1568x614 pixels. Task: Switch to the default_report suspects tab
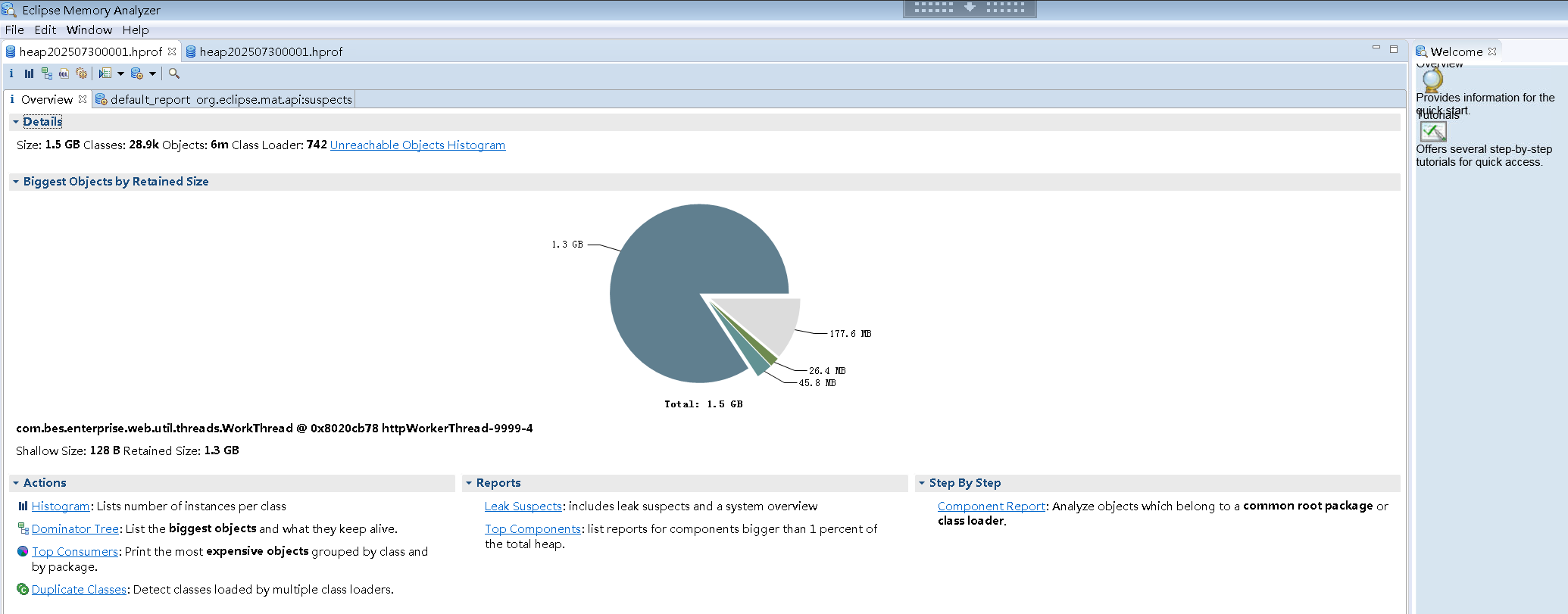point(224,99)
